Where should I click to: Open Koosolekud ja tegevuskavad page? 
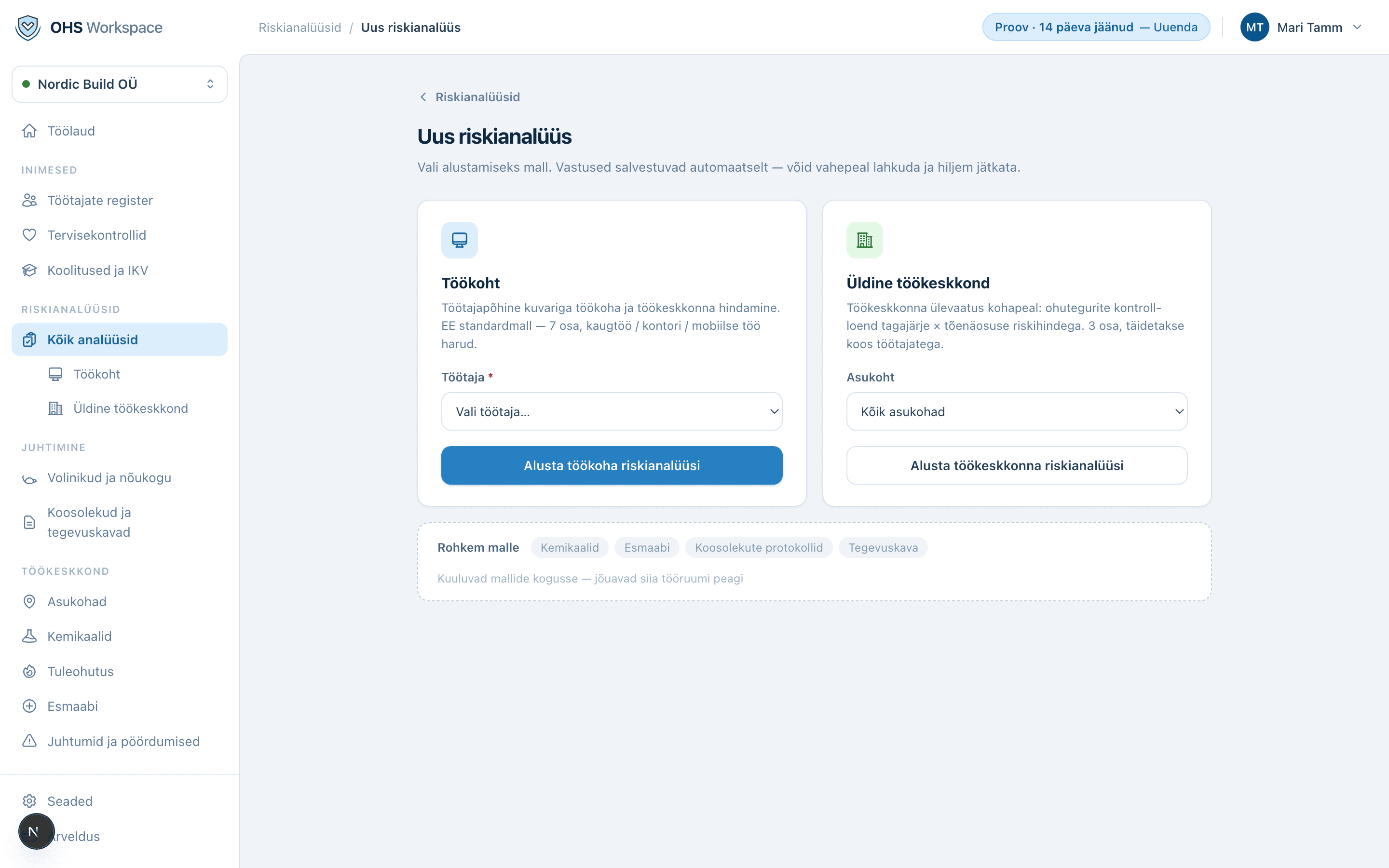point(120,522)
